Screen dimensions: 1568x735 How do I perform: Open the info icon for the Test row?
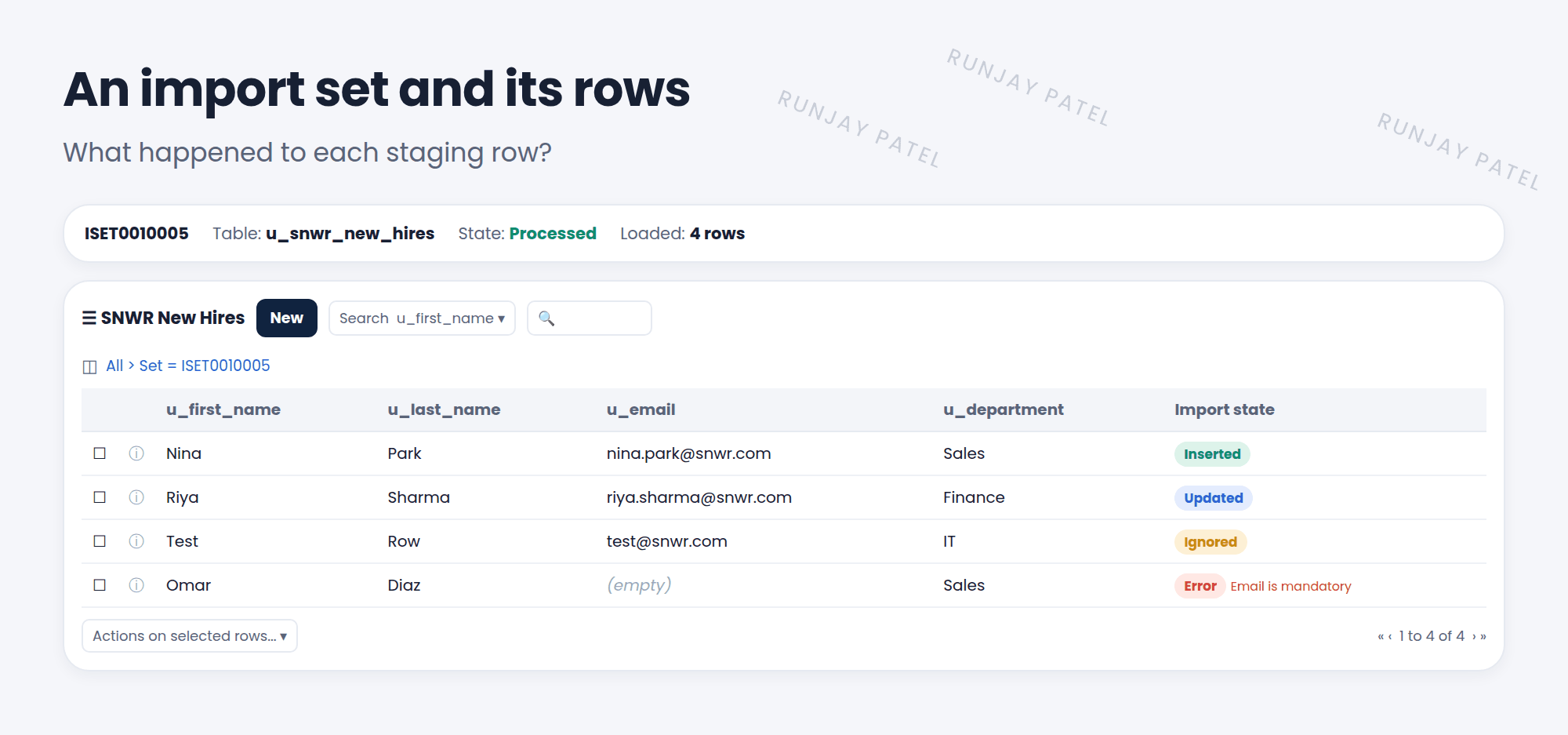136,541
